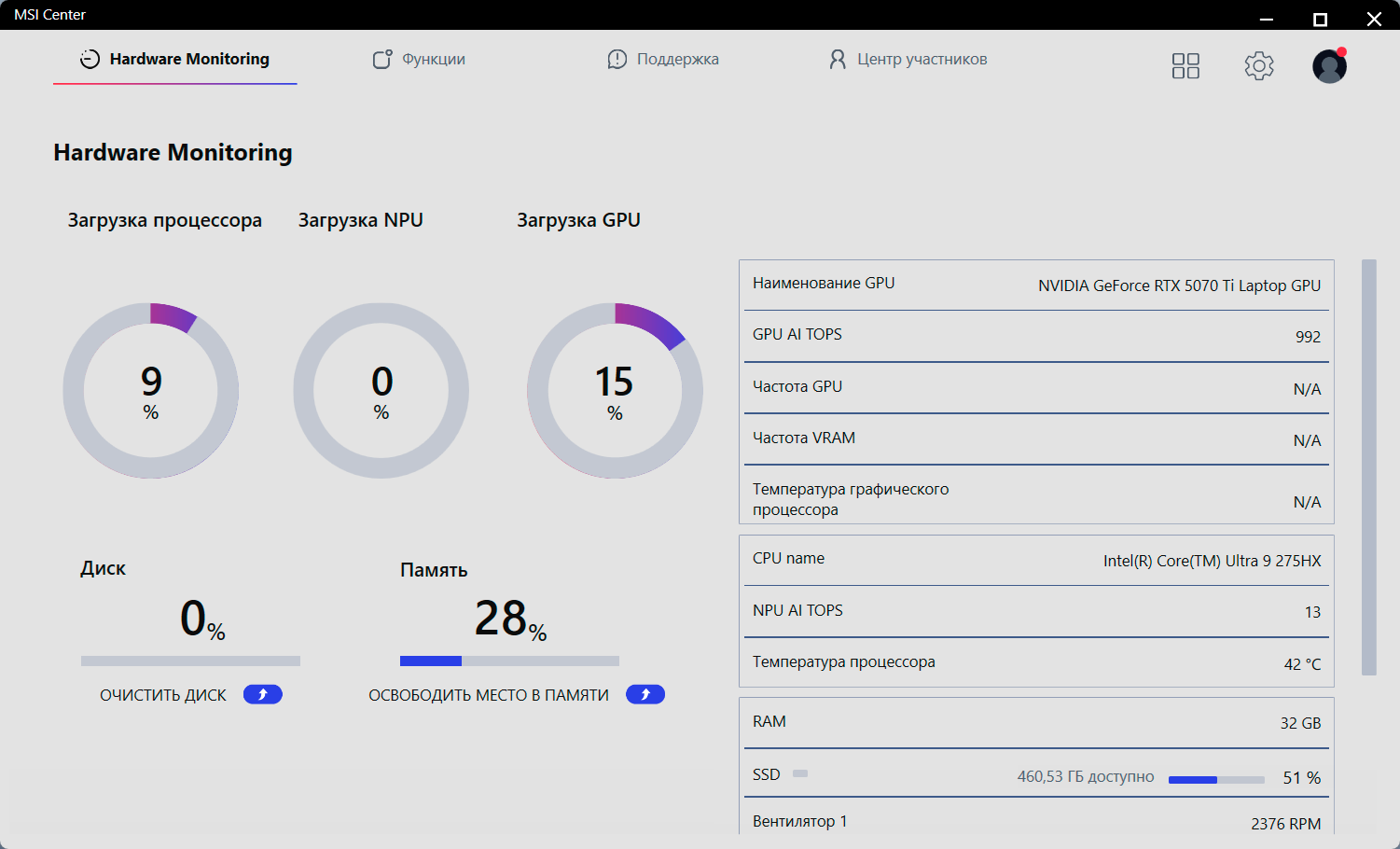
Task: Click the 460,53 ГБ доступно text
Action: 1086,776
